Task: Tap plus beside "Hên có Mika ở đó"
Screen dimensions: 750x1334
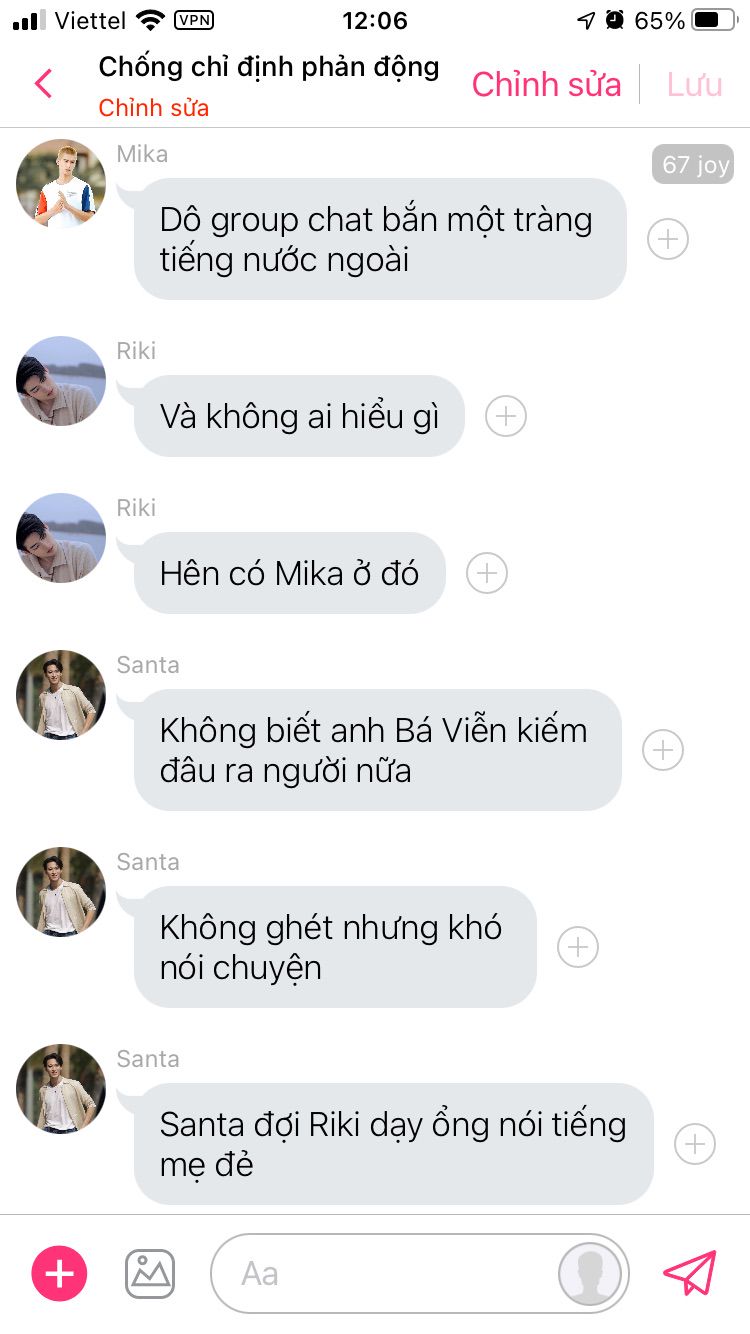Action: [x=487, y=573]
